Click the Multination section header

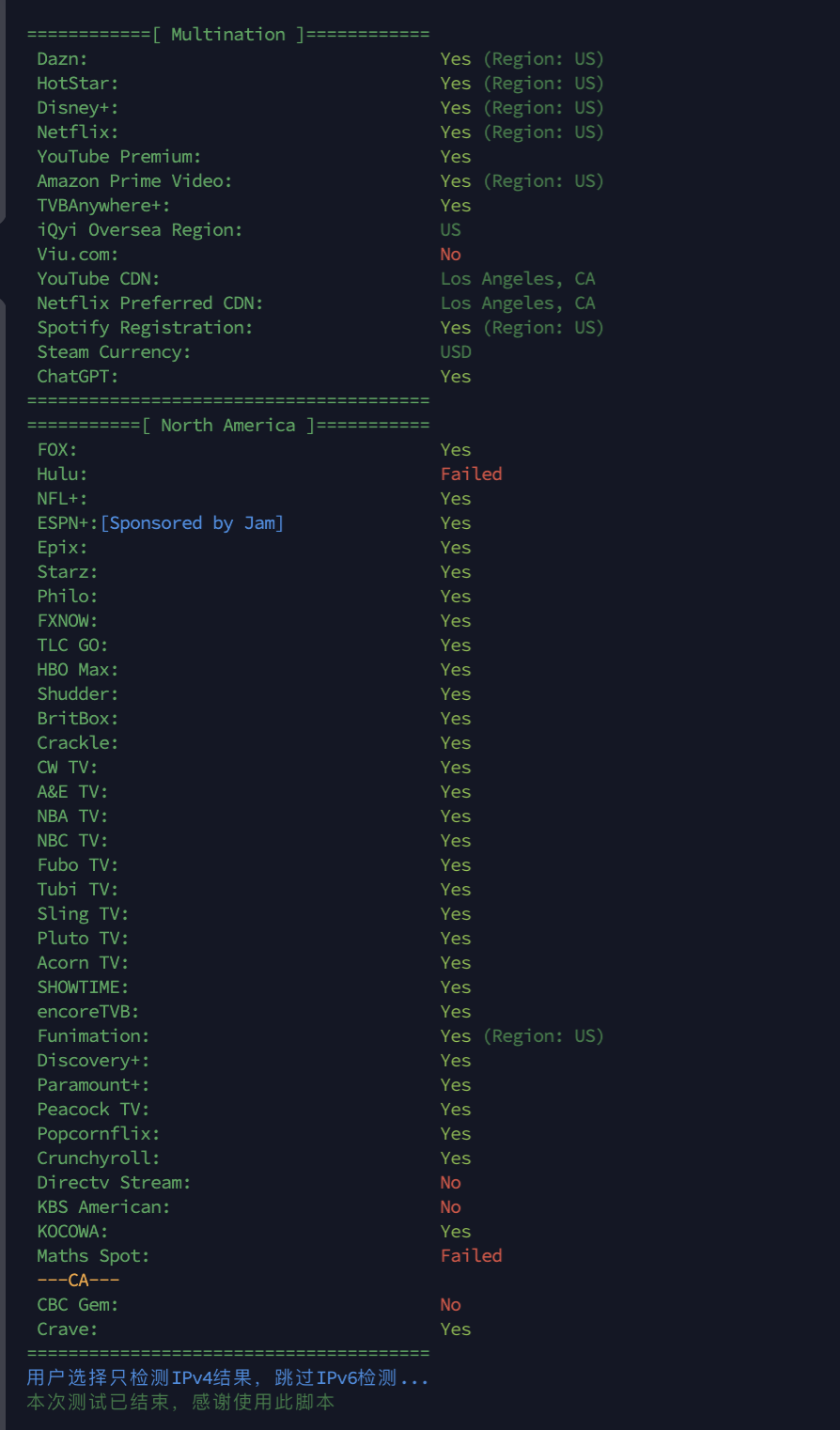(228, 35)
